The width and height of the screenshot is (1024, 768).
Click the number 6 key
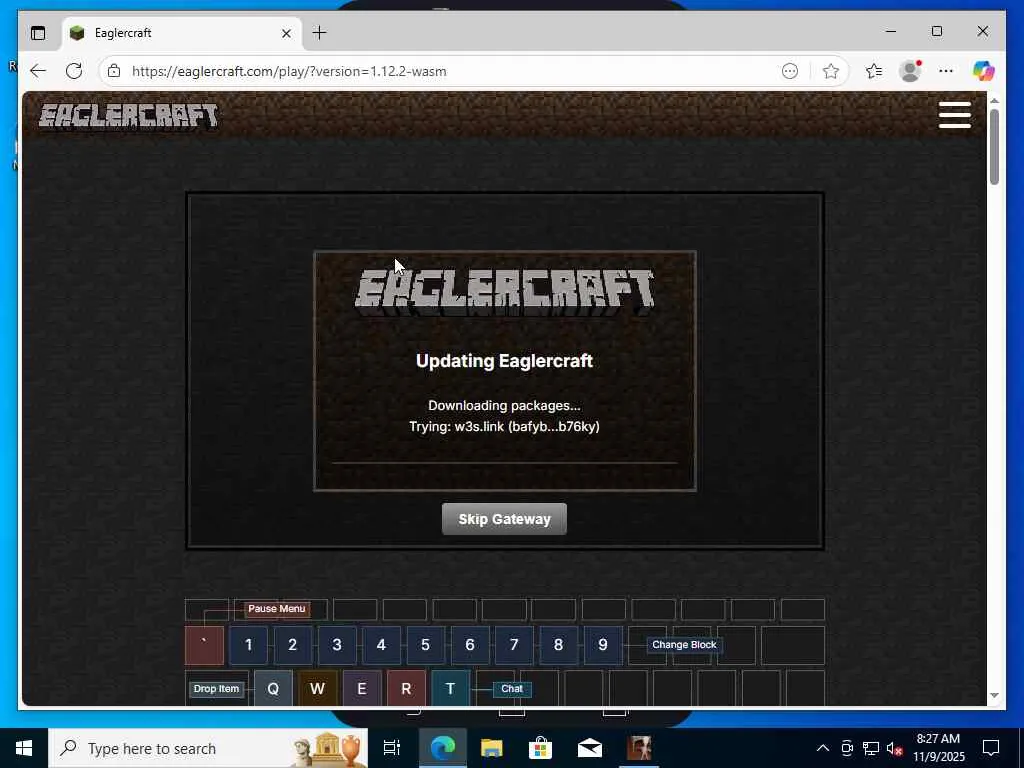[470, 645]
